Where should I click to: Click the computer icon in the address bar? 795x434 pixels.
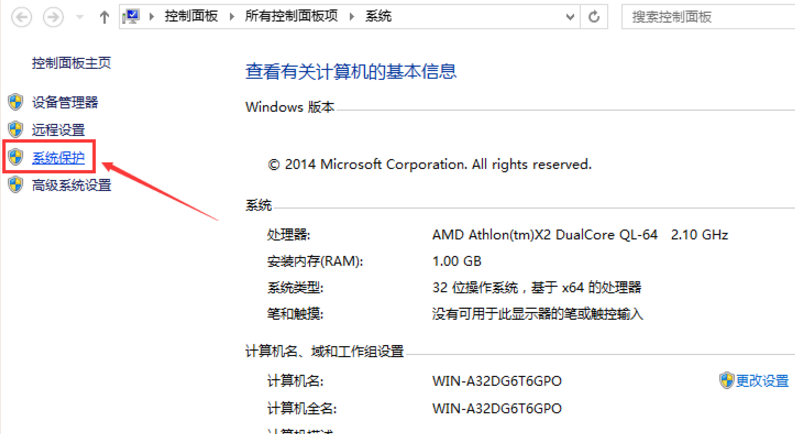pos(132,17)
